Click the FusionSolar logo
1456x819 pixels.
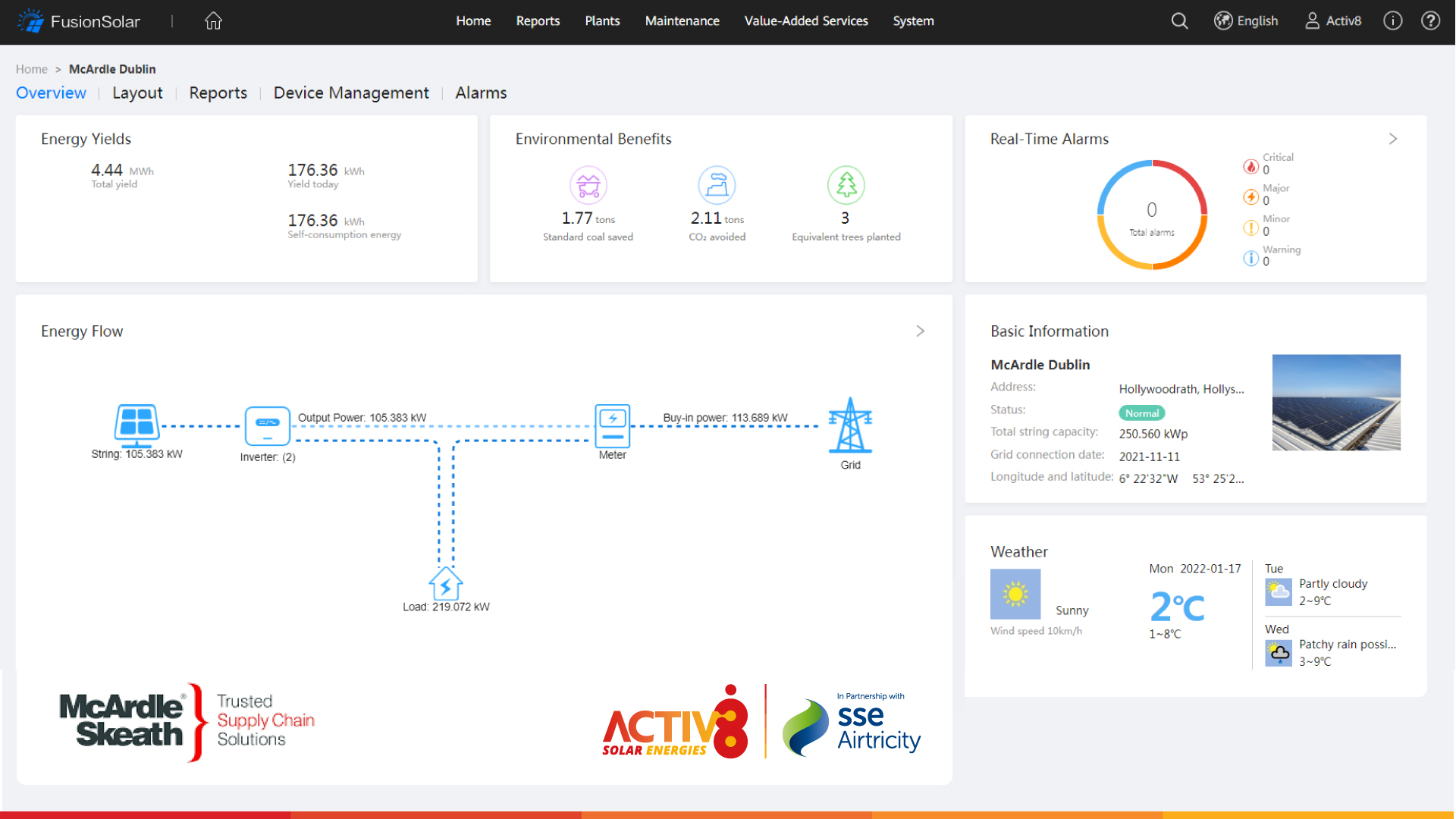[79, 21]
